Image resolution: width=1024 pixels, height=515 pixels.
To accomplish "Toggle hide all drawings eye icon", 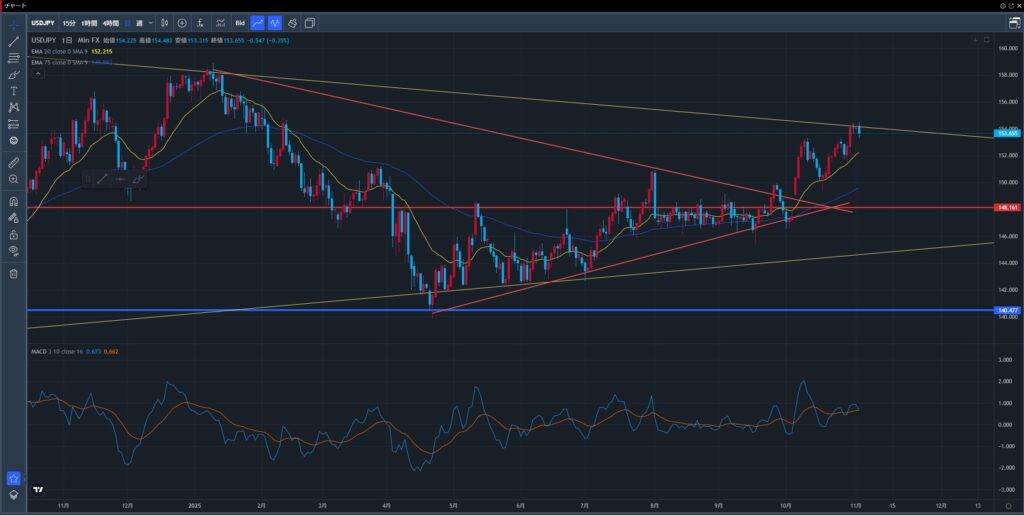I will pyautogui.click(x=14, y=250).
